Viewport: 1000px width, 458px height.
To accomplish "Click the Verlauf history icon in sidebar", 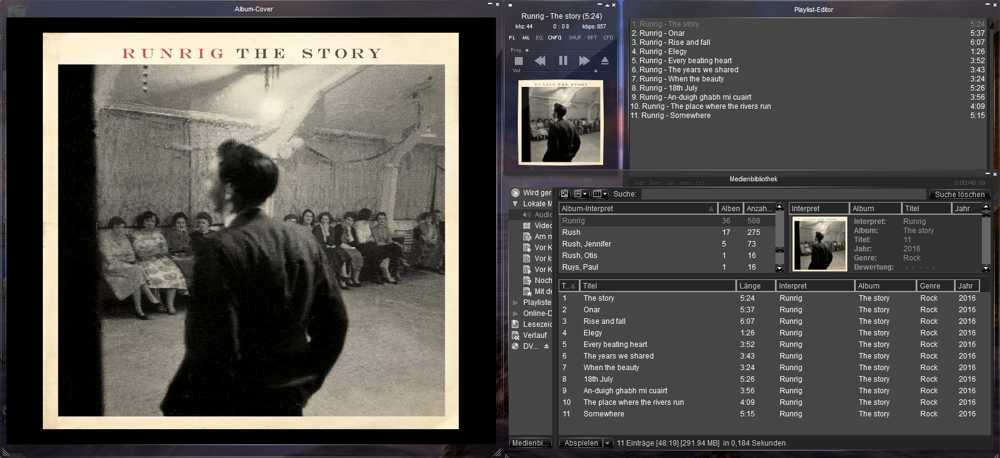I will (x=515, y=335).
